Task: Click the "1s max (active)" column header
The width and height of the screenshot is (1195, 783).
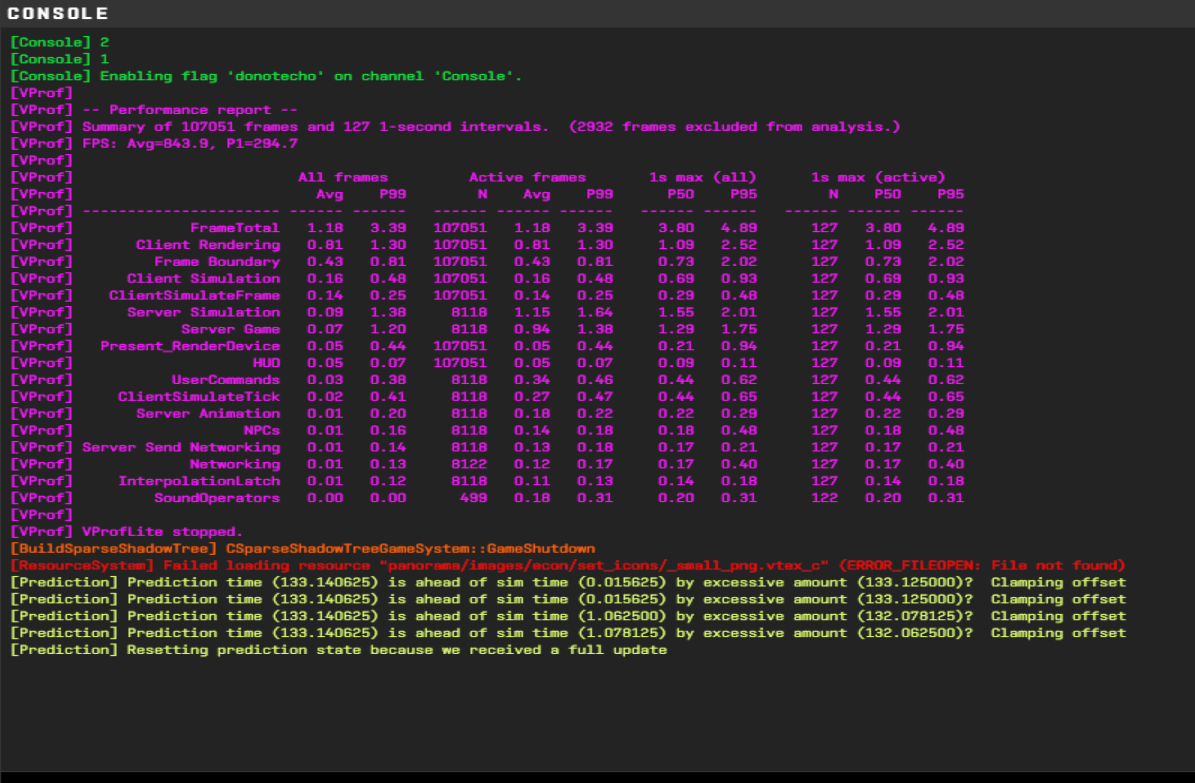Action: [x=878, y=177]
